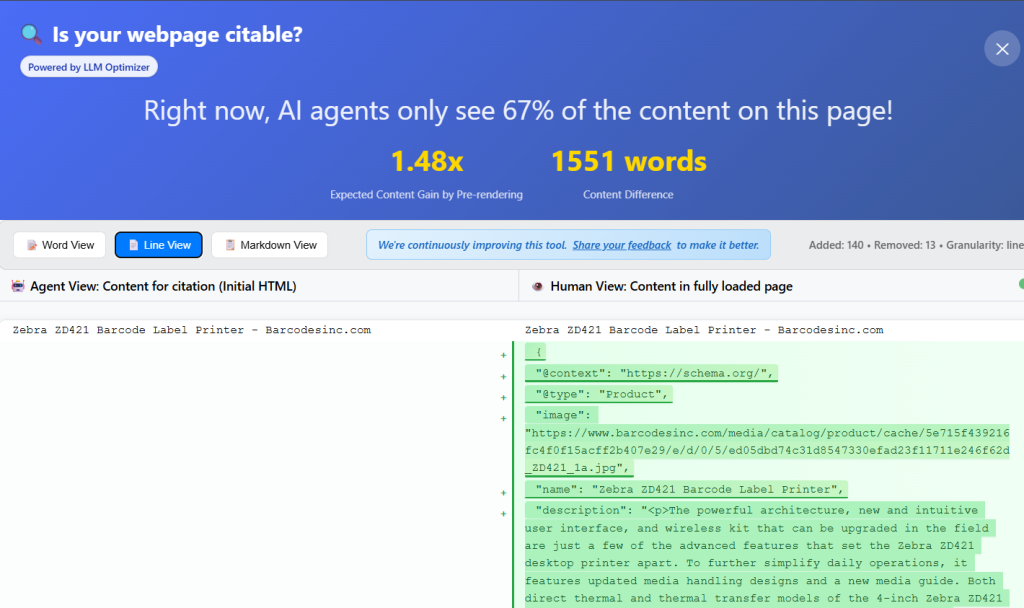
Task: Click the Markdown View clipboard icon
Action: [230, 245]
